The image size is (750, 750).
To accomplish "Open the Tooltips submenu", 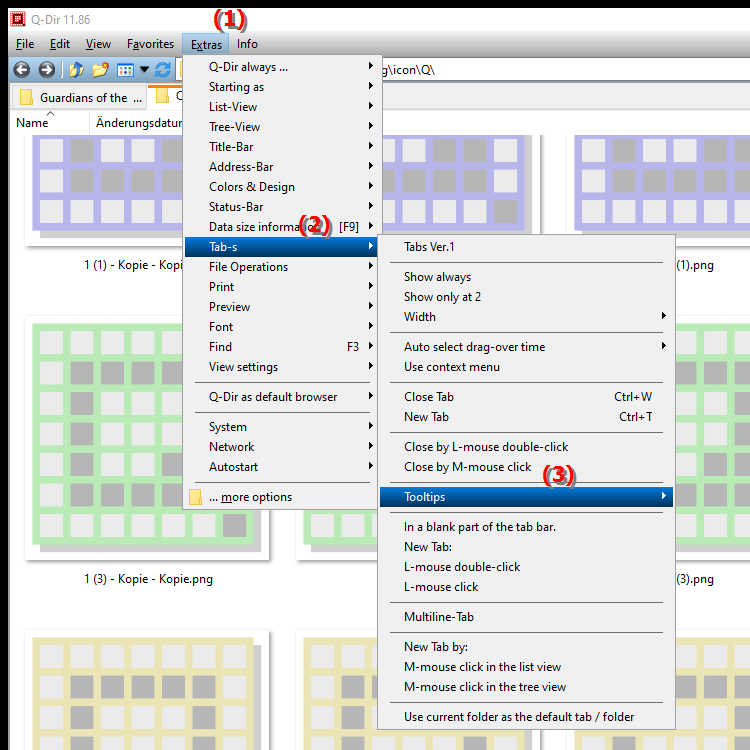I will point(526,497).
